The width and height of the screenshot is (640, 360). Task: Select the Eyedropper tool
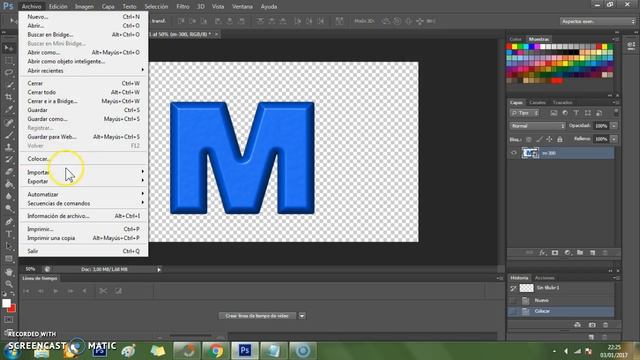(9, 109)
